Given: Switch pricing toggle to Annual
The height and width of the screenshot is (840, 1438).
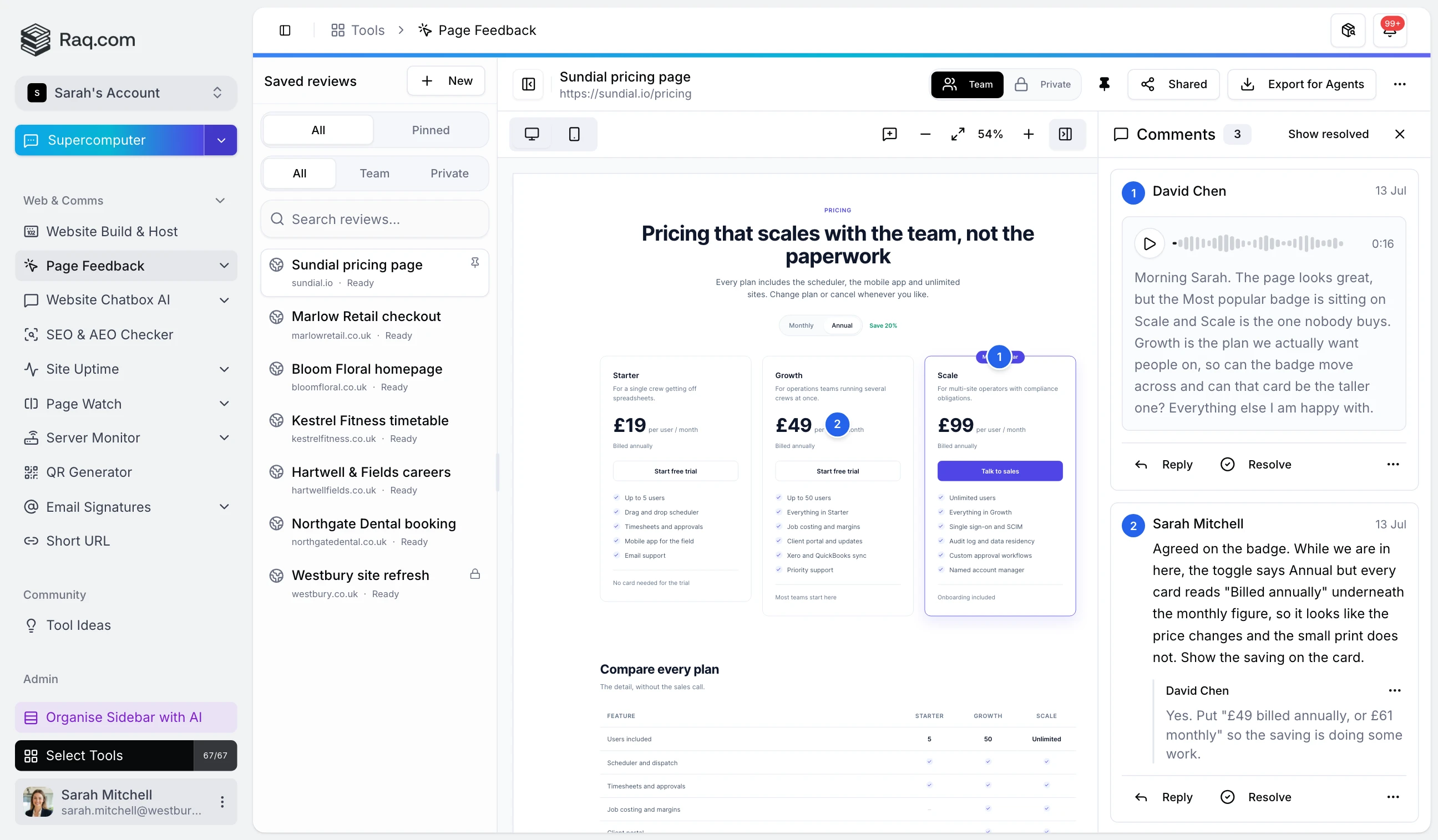Looking at the screenshot, I should pyautogui.click(x=842, y=325).
